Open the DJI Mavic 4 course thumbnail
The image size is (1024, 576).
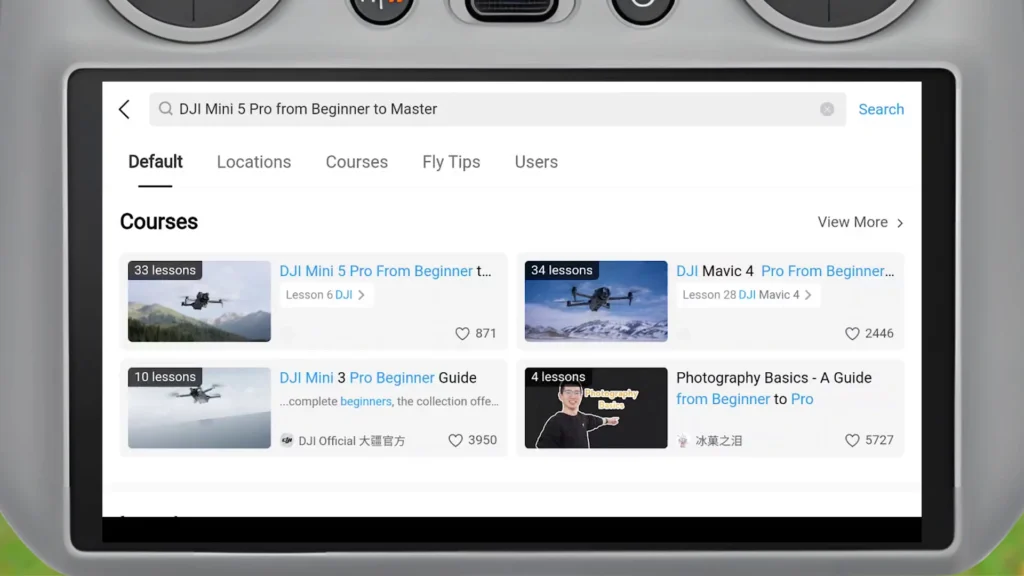595,301
